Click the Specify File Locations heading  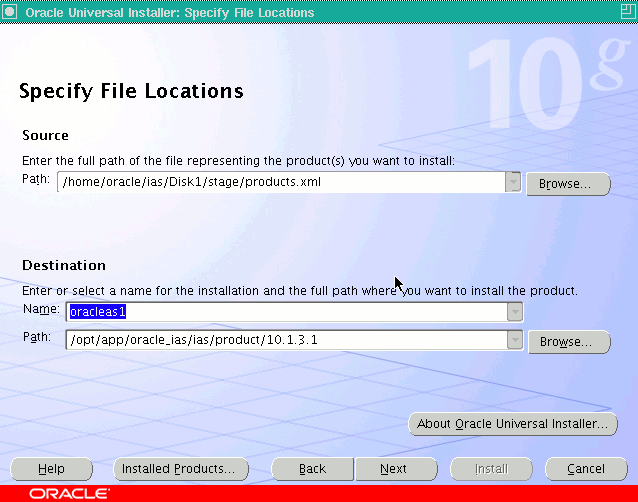pyautogui.click(x=131, y=91)
